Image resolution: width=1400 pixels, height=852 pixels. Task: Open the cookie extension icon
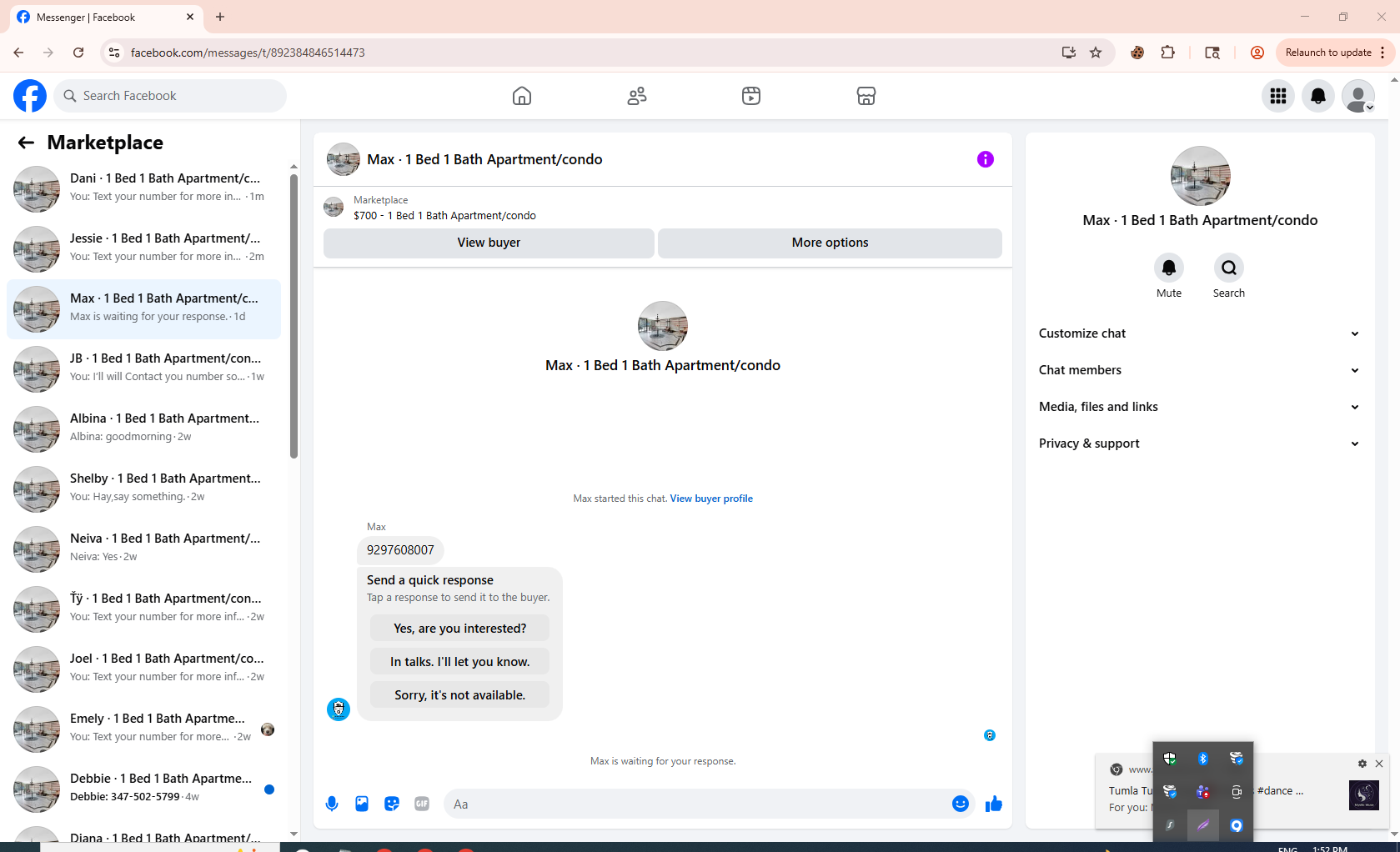[1137, 53]
